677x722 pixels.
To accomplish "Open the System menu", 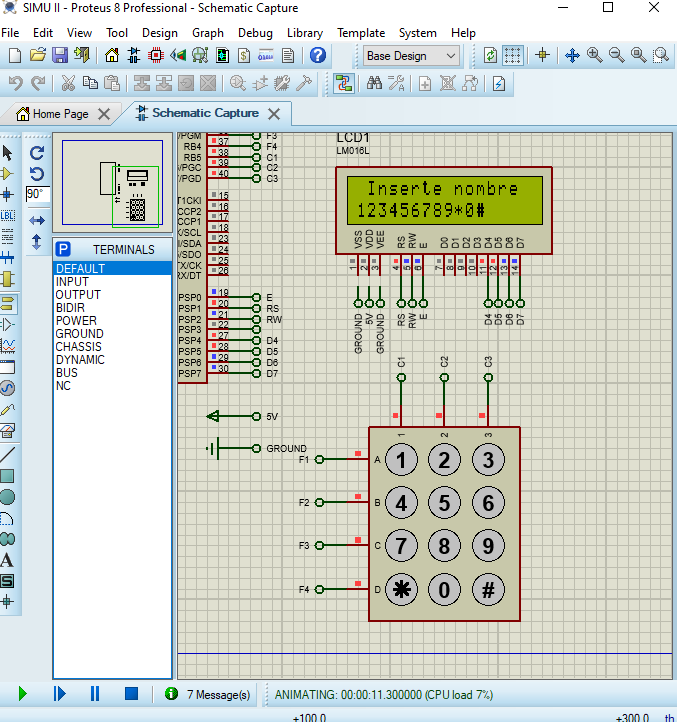I will [x=417, y=33].
